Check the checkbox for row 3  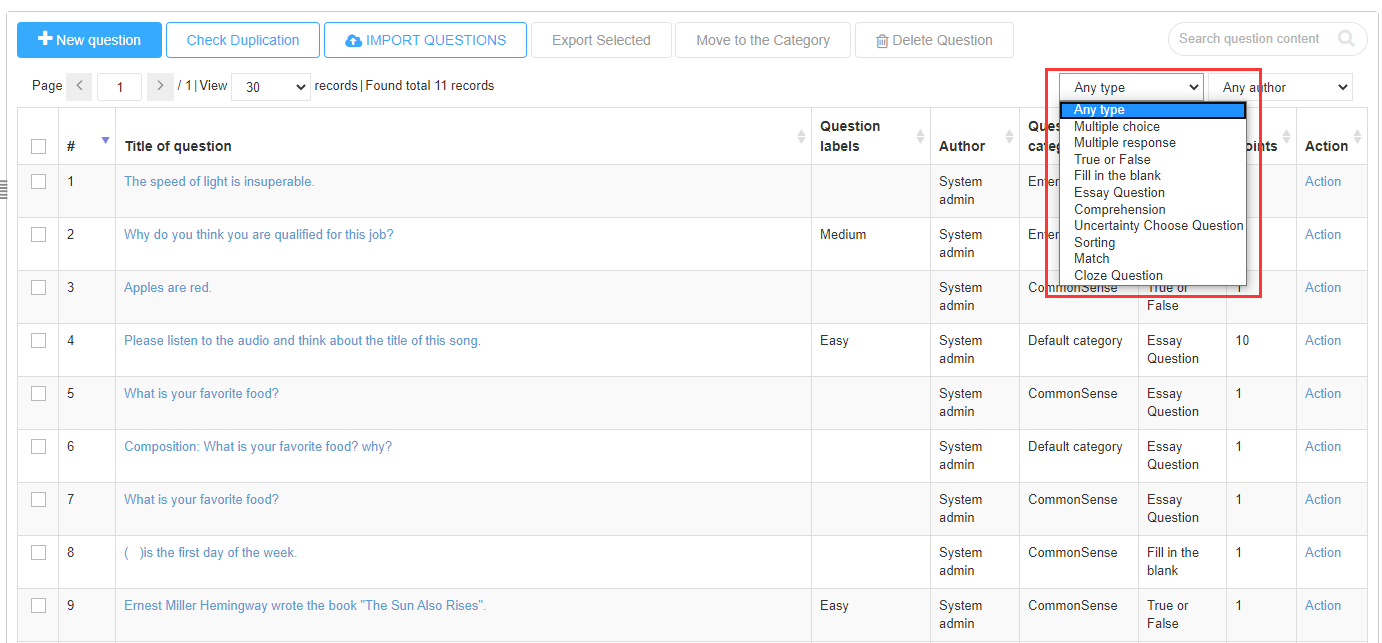38,288
